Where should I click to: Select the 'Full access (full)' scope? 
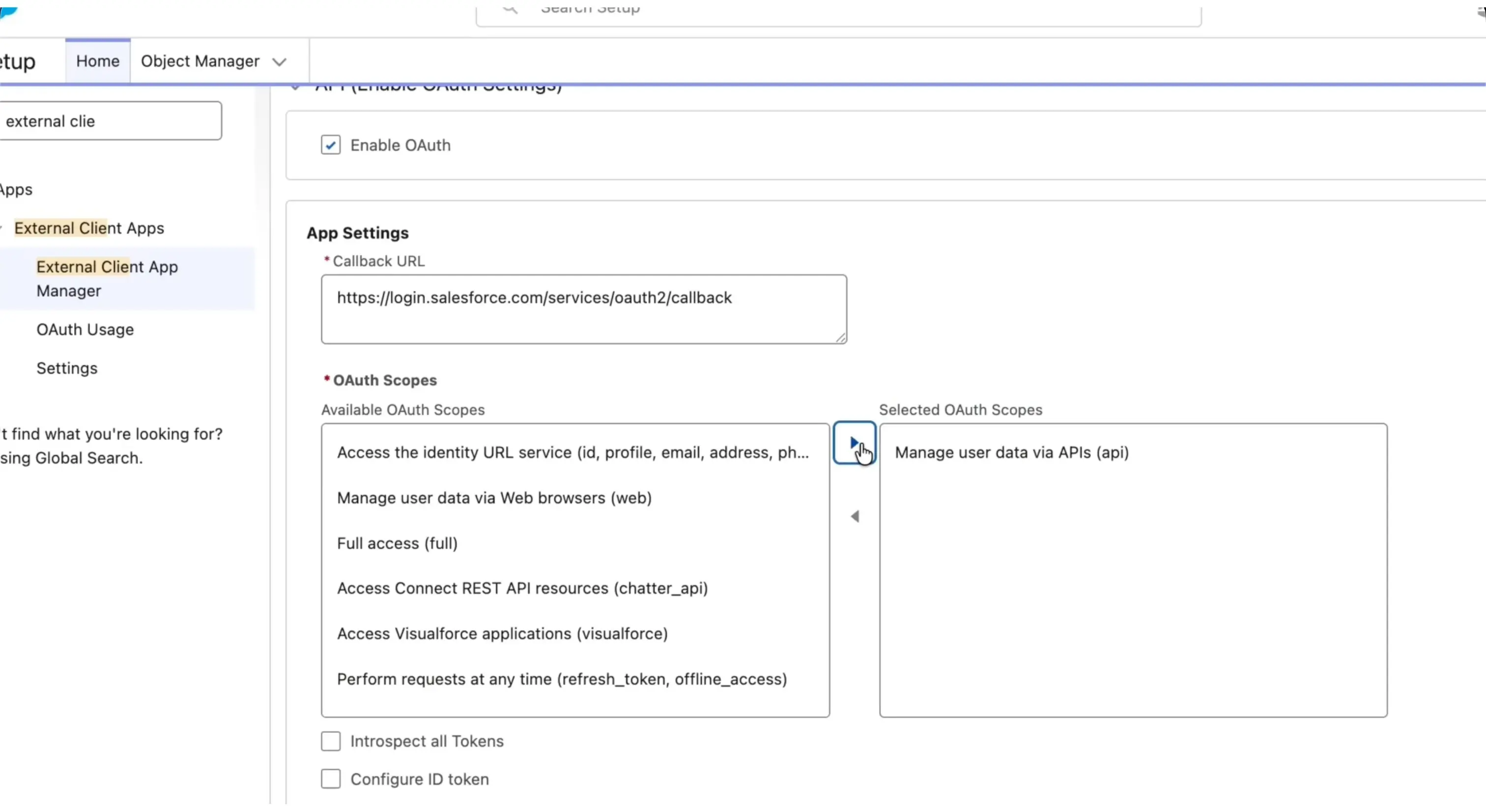click(x=574, y=543)
